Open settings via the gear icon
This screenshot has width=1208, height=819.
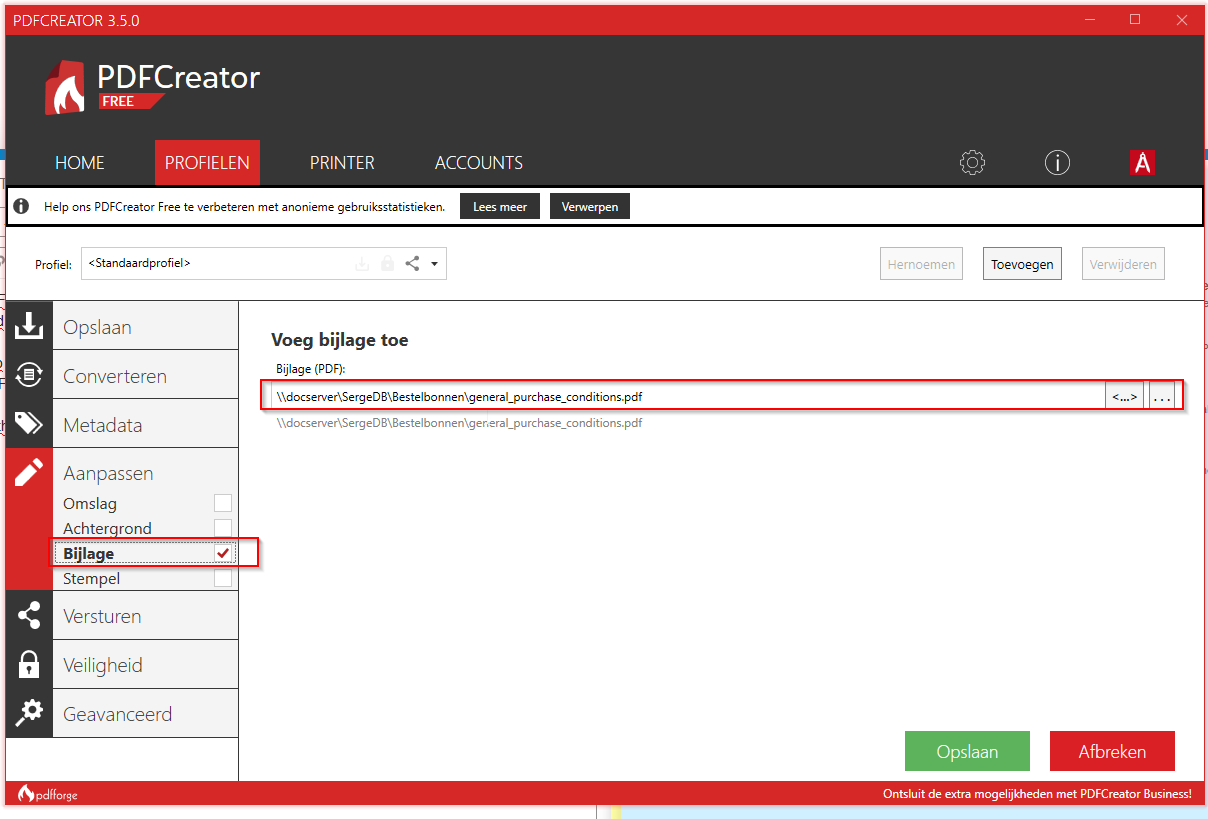(972, 163)
